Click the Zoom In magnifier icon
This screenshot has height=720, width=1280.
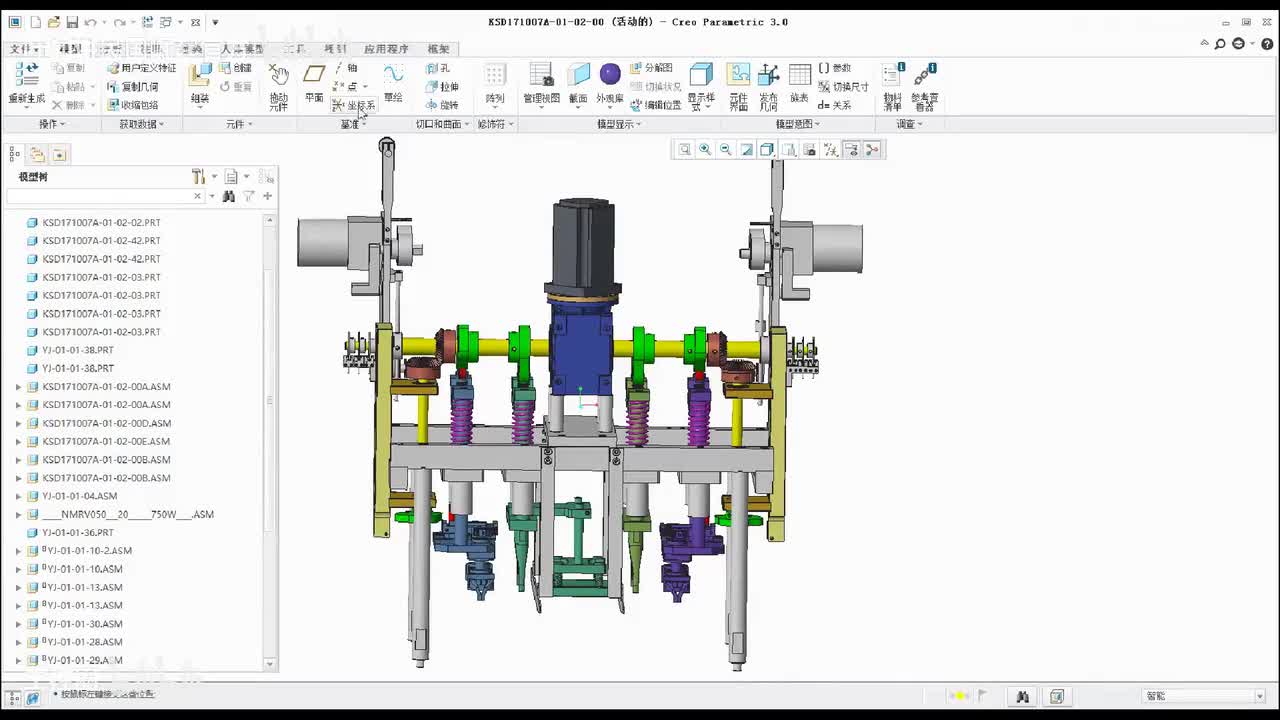coord(705,150)
